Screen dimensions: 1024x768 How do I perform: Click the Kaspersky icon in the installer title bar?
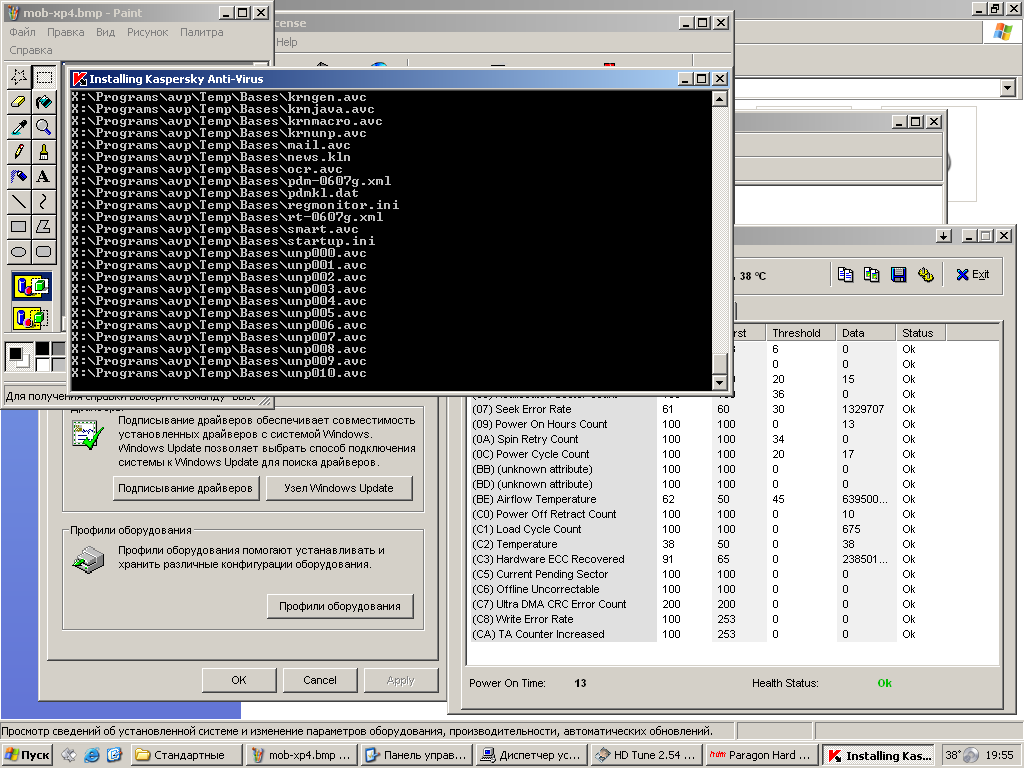[80, 79]
